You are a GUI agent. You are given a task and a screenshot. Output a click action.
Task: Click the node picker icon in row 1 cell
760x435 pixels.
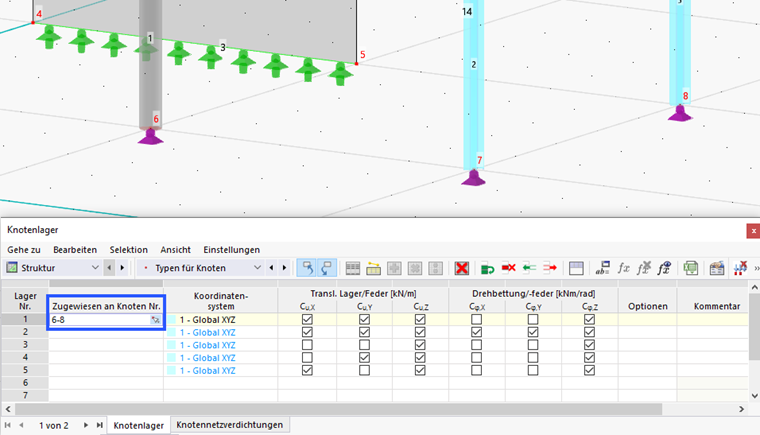(x=155, y=320)
